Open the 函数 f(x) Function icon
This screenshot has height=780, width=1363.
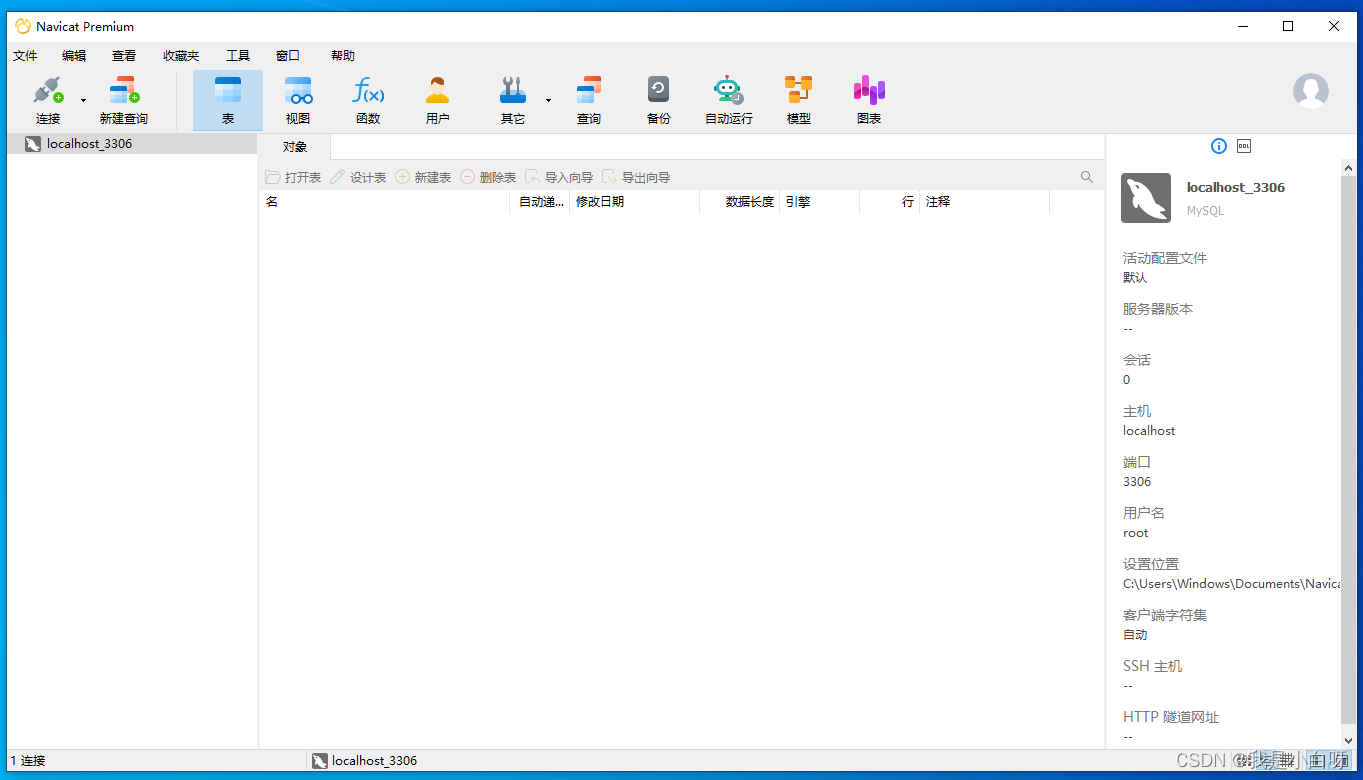pos(368,100)
